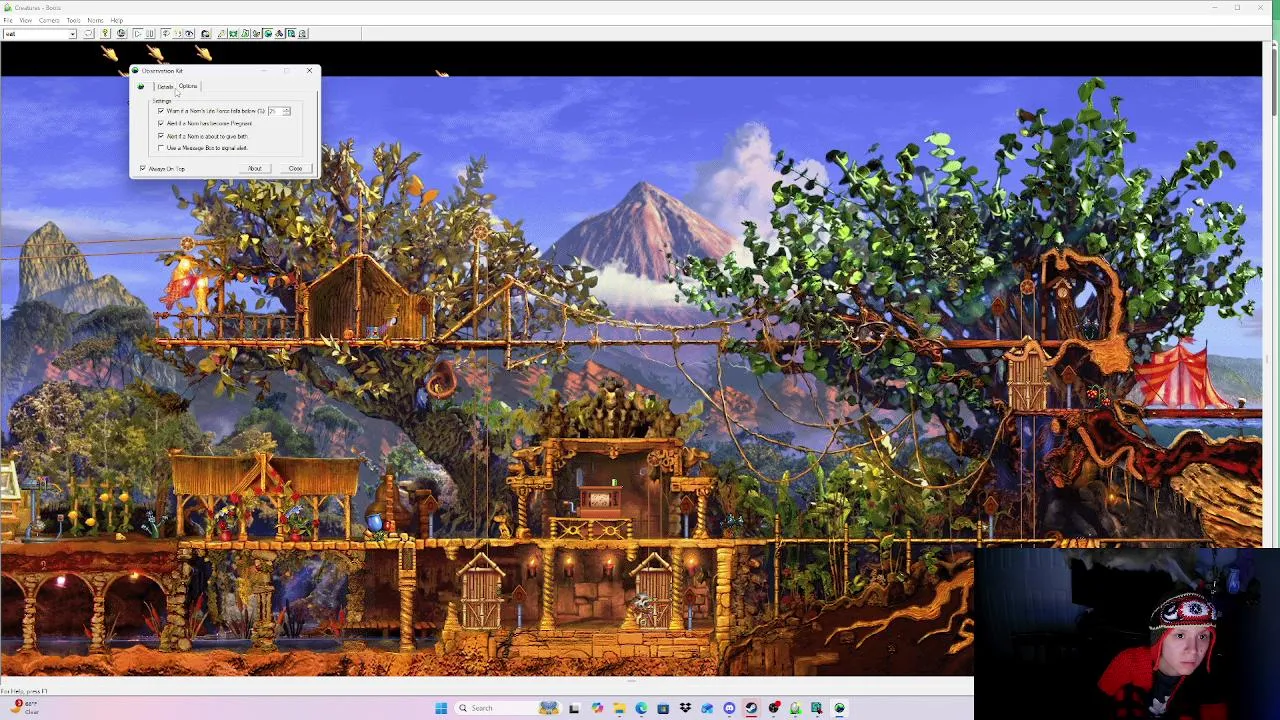Open the Camera menu

[49, 20]
